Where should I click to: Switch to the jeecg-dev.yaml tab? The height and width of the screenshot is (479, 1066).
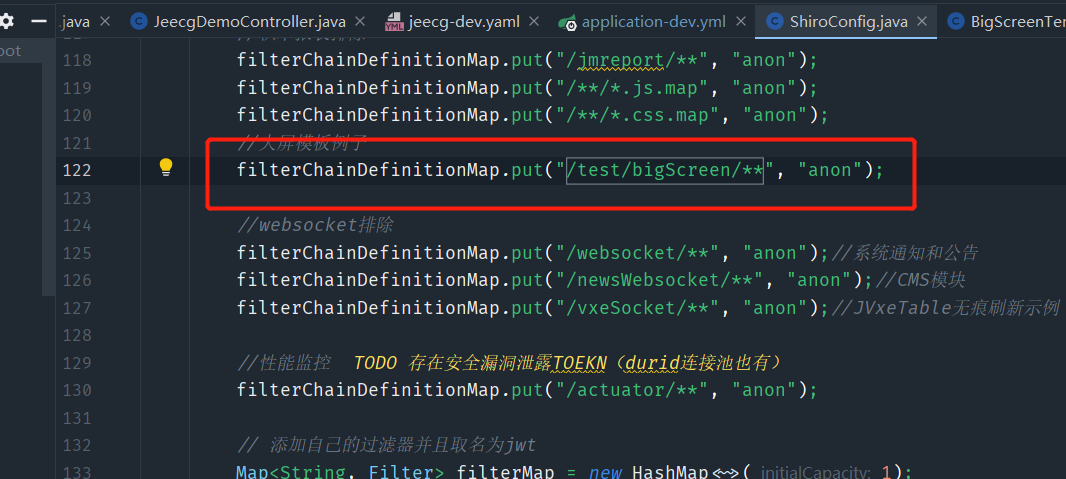(465, 22)
